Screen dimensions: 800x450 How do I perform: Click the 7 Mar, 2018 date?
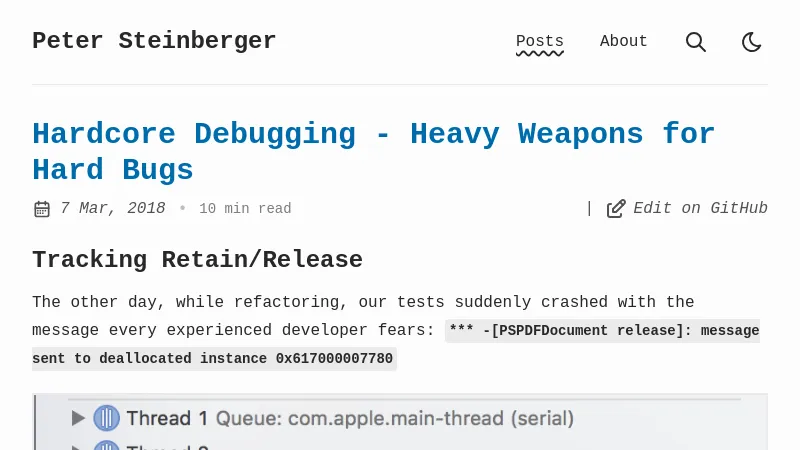(112, 208)
